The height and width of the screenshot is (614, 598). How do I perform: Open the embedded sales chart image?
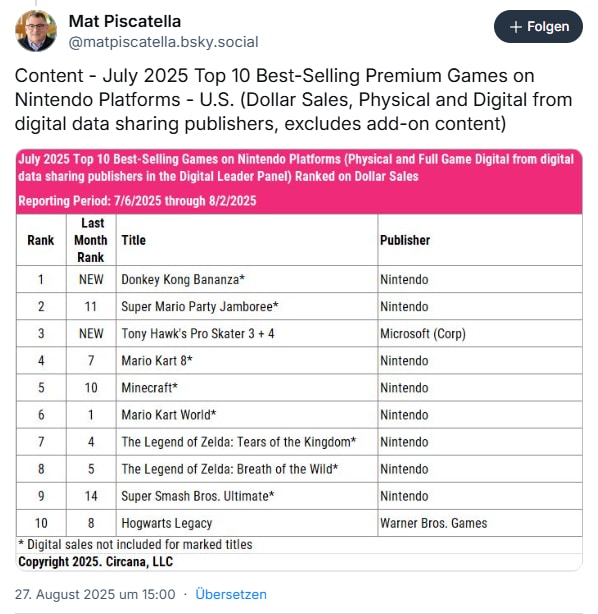299,360
